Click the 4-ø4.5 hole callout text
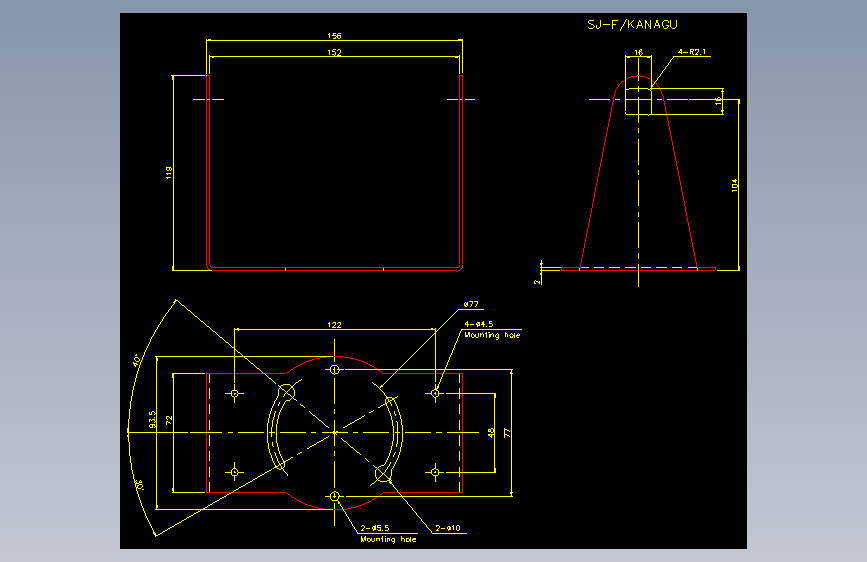 pyautogui.click(x=478, y=324)
